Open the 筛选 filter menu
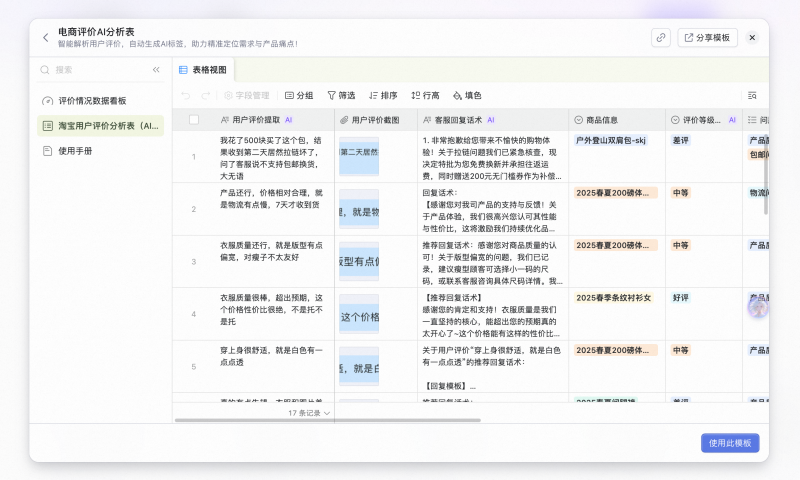This screenshot has height=480, width=800. tap(341, 96)
